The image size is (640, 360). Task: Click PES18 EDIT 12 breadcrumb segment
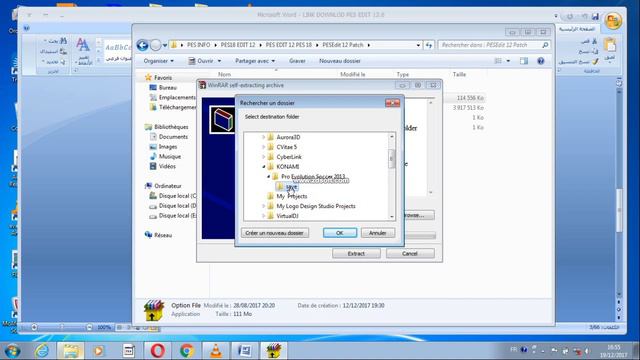tap(238, 45)
